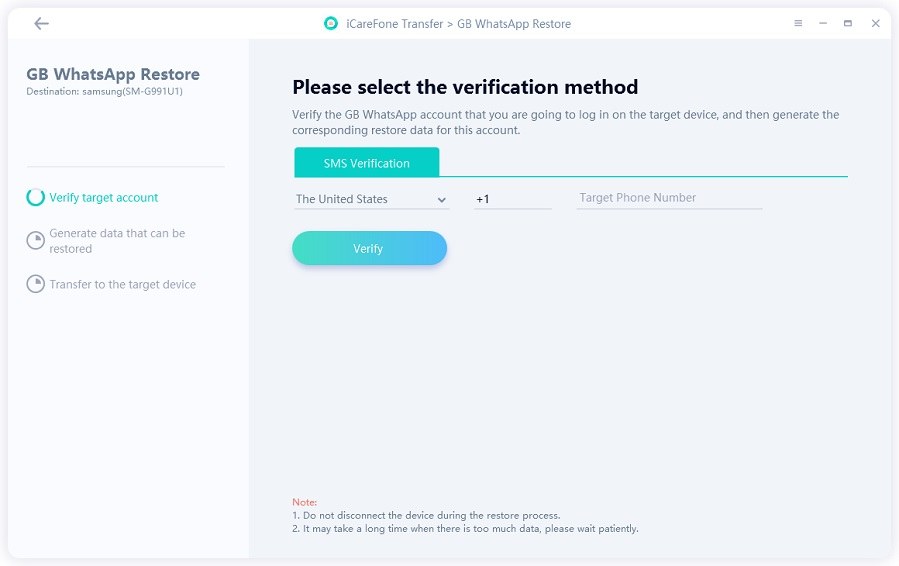Expand the country dropdown chevron
Image resolution: width=899 pixels, height=566 pixels.
point(441,200)
